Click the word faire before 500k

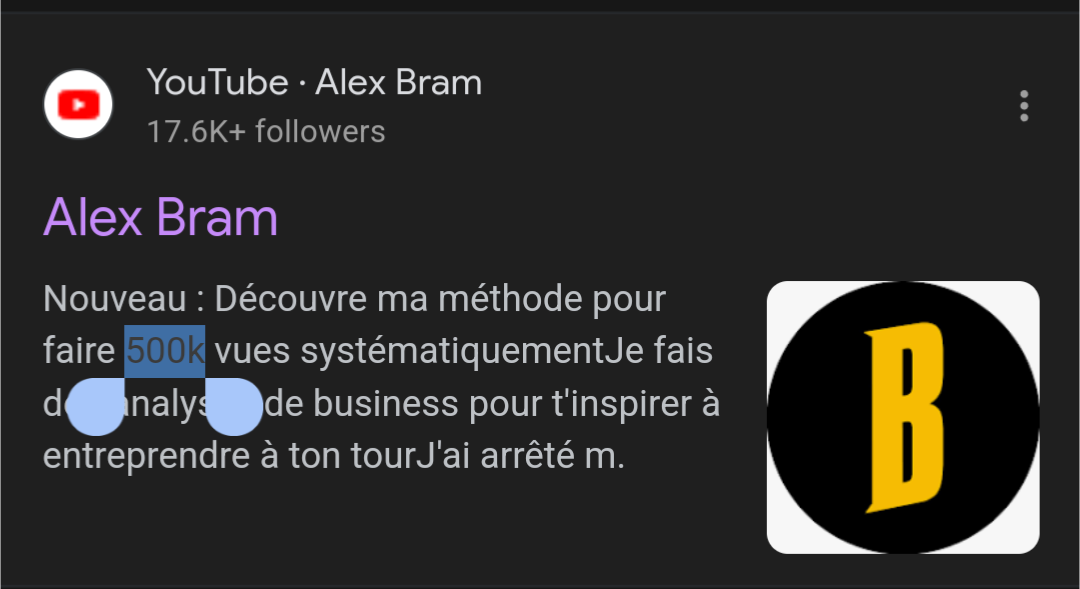(x=79, y=351)
